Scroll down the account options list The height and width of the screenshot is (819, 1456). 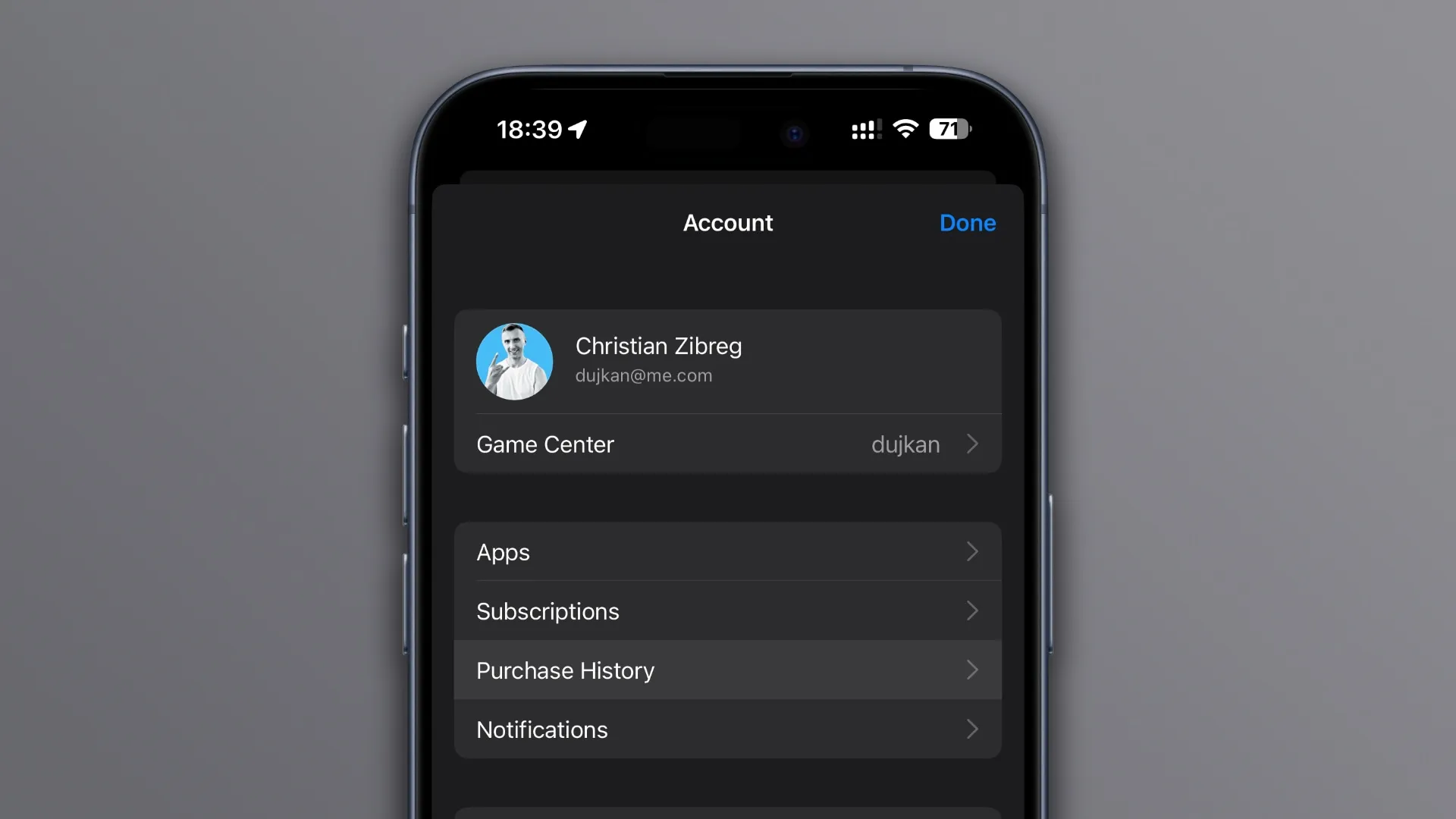pyautogui.click(x=728, y=640)
